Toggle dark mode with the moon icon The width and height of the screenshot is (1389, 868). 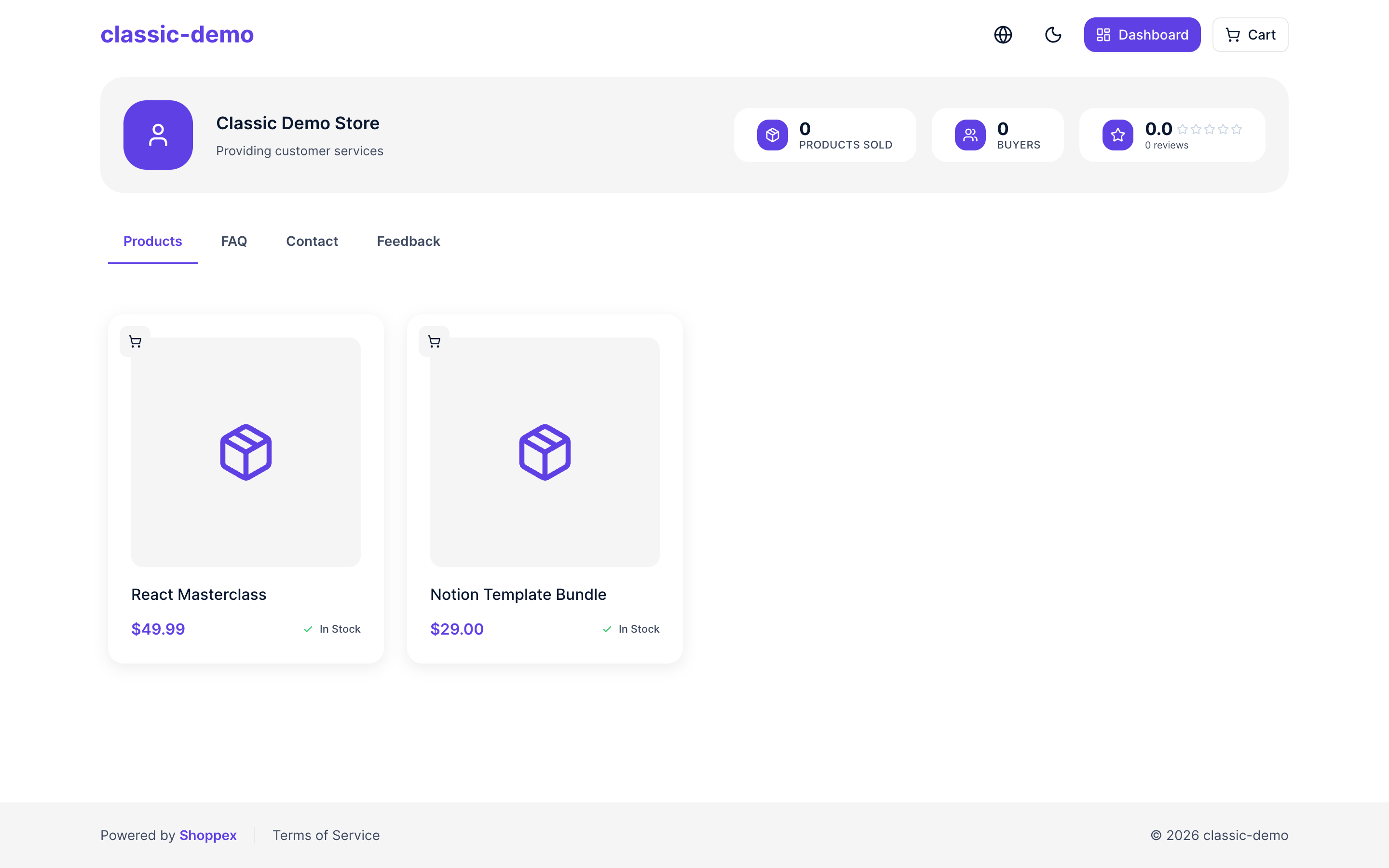coord(1053,34)
